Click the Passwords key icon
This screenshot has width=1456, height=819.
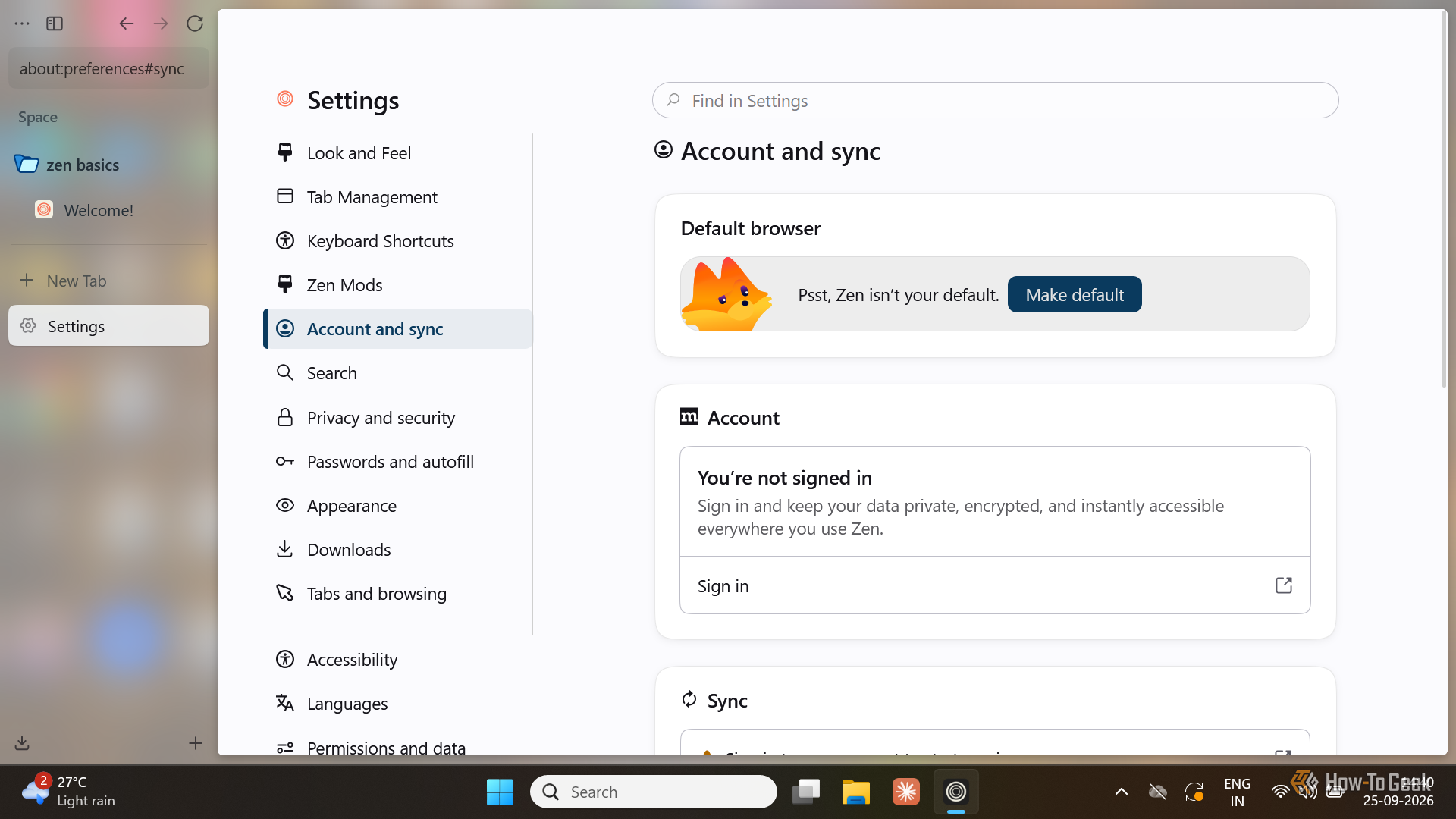click(285, 461)
